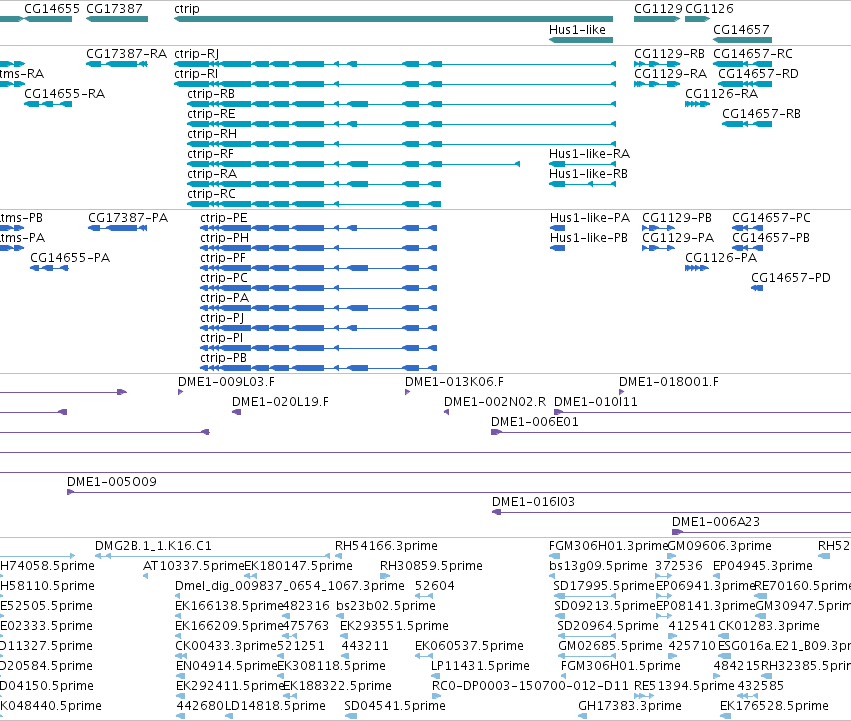The height and width of the screenshot is (721, 851).
Task: Click BAC clone DME1-005O09
Action: point(112,482)
